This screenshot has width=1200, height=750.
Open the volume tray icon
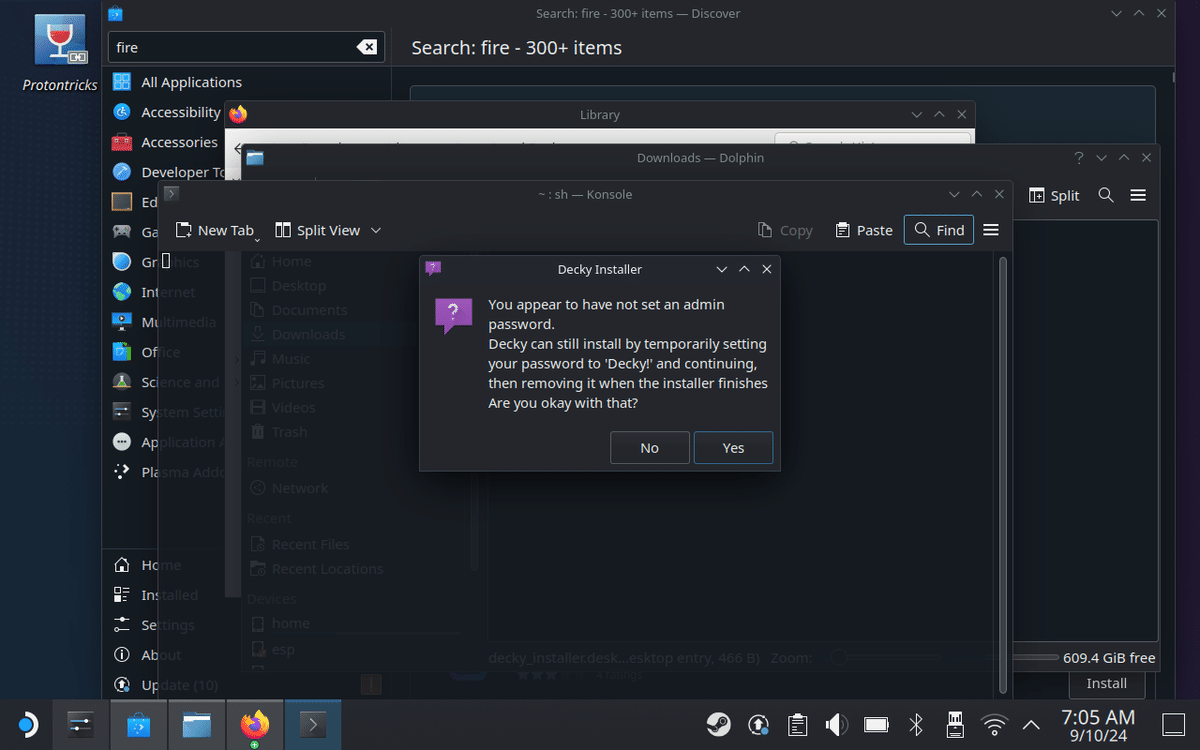click(x=836, y=725)
